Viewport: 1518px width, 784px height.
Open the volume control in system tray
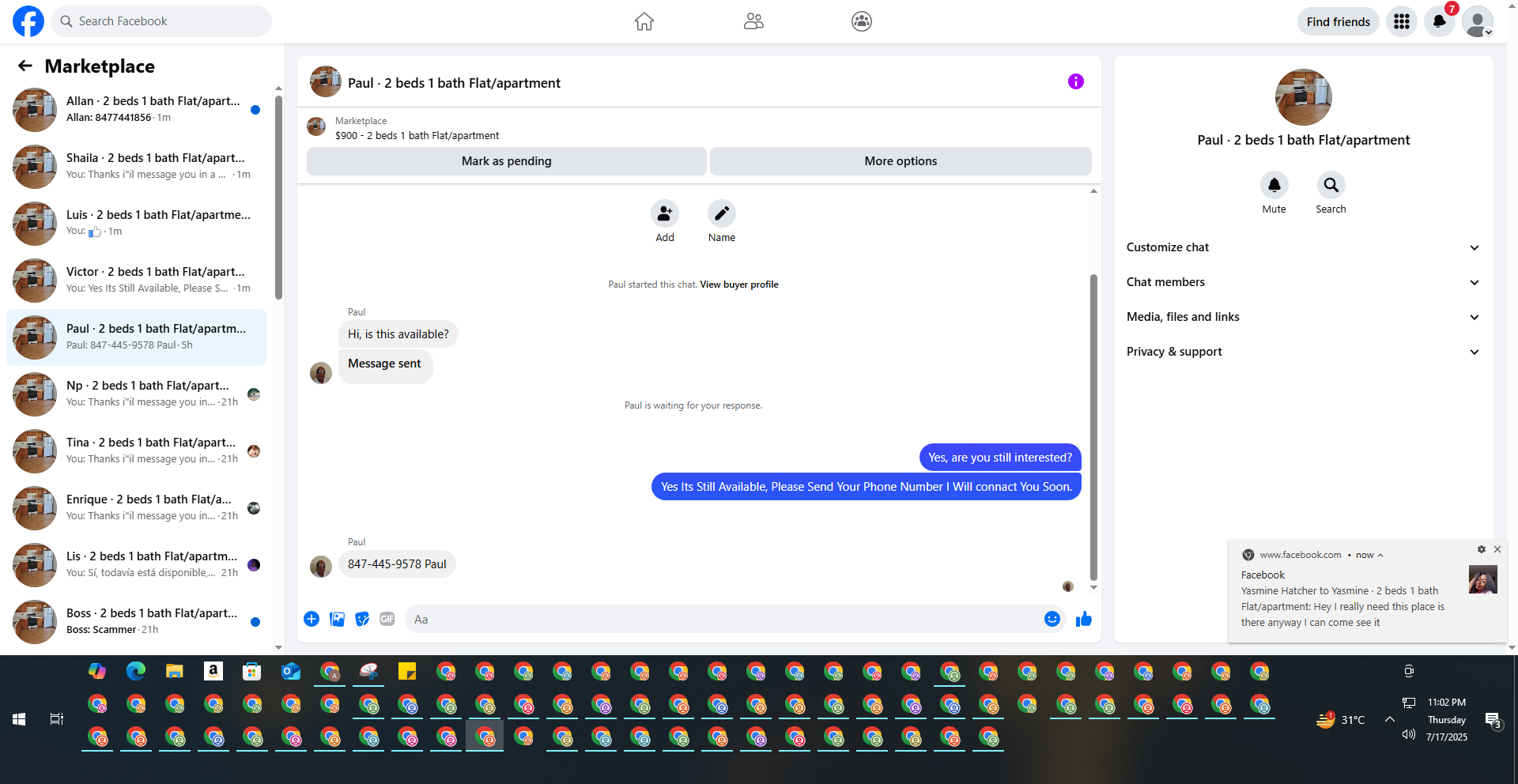1408,735
